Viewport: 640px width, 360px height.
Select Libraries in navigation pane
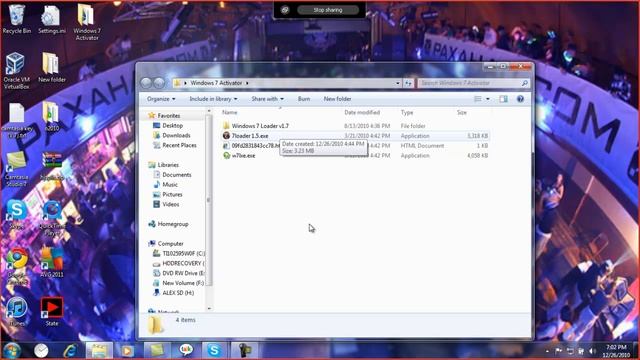pos(168,165)
